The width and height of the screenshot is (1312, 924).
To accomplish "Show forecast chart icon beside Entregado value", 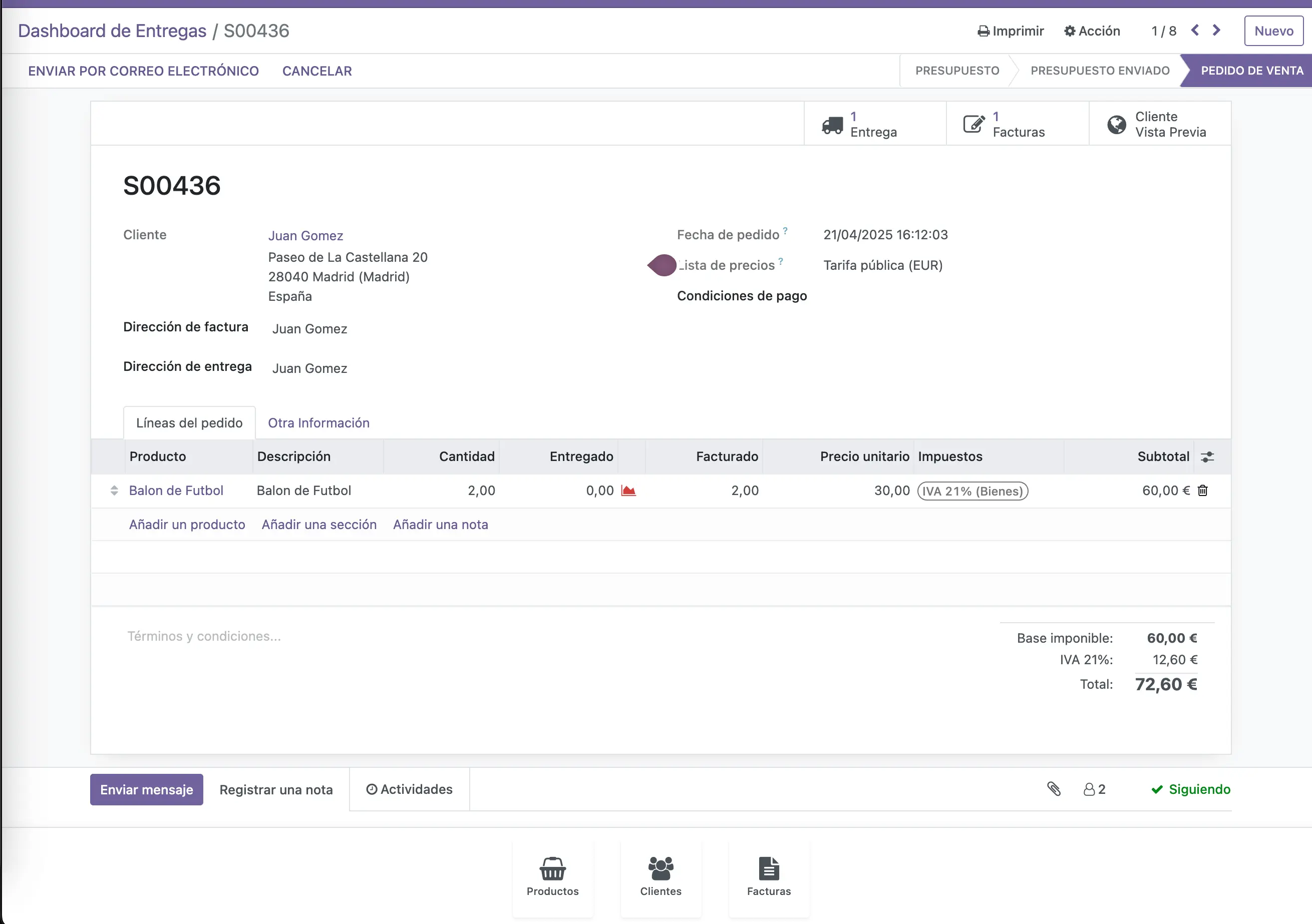I will coord(628,491).
